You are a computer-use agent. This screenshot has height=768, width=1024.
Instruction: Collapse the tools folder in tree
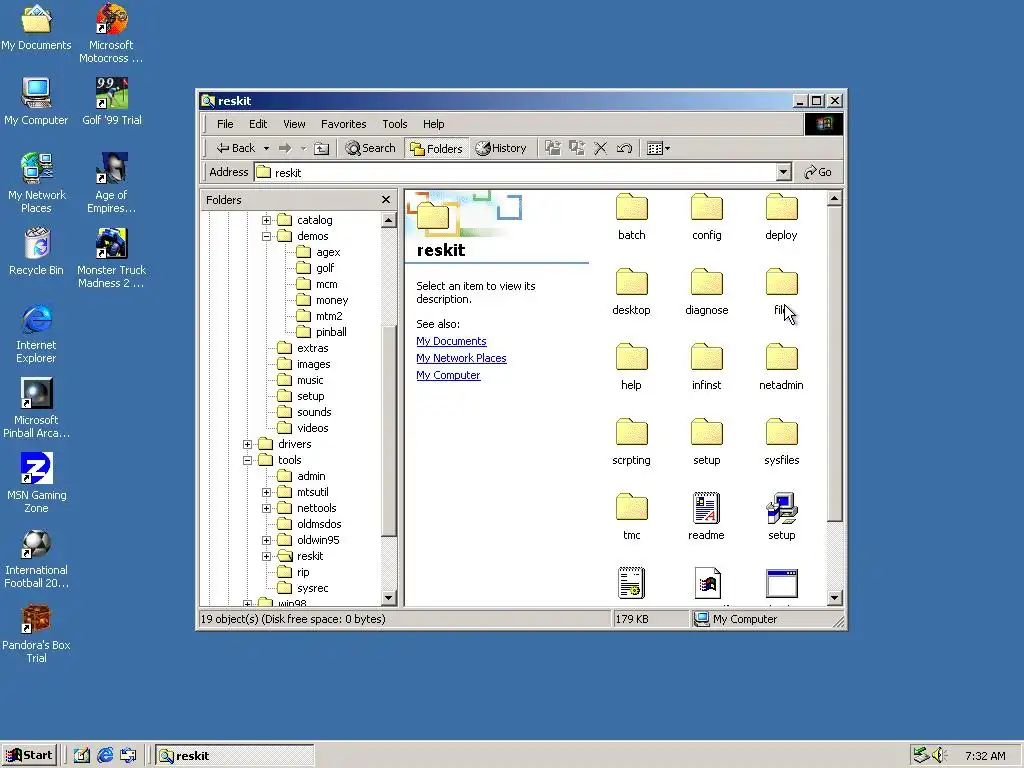click(248, 460)
